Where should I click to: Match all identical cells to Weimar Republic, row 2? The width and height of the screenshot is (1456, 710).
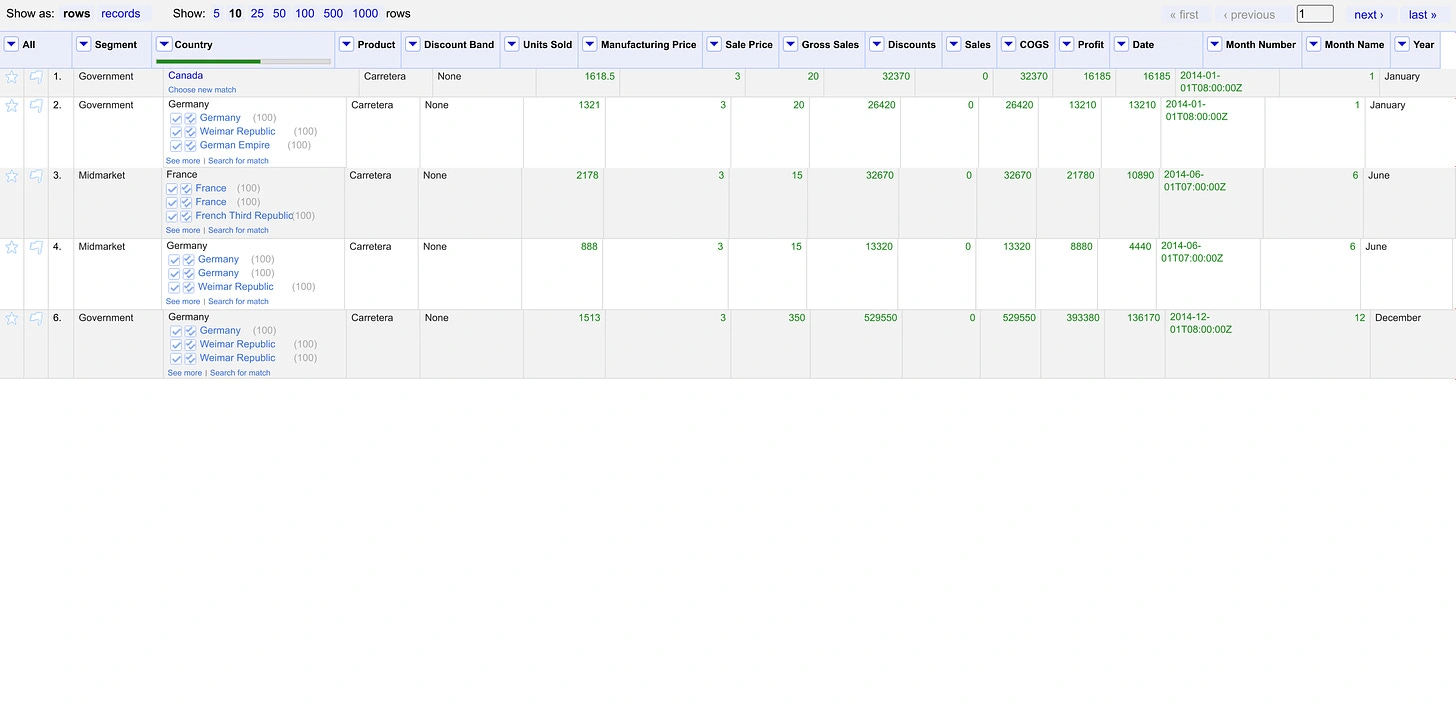[x=190, y=132]
